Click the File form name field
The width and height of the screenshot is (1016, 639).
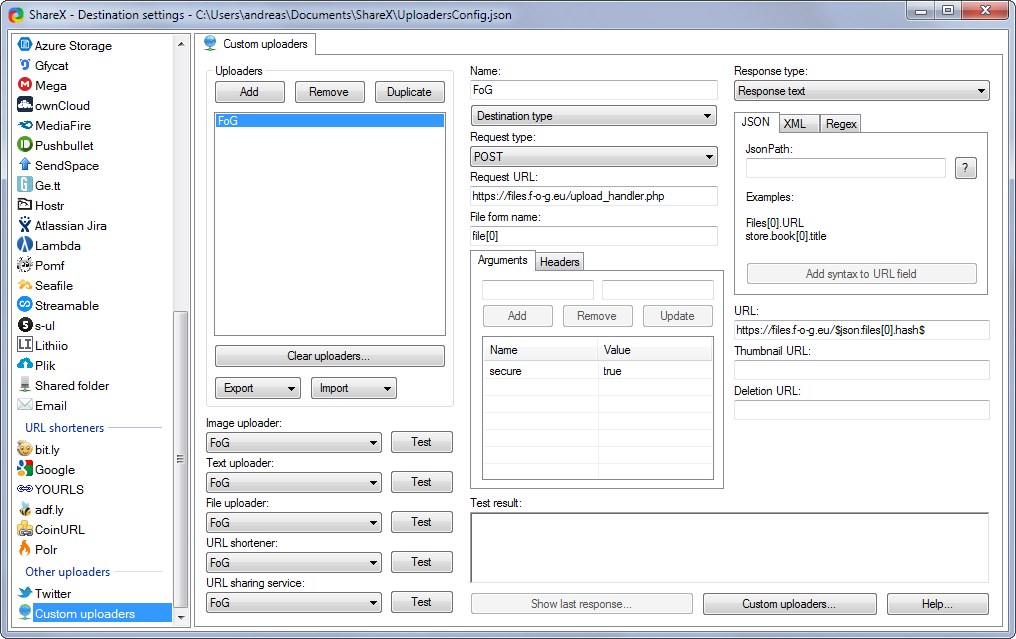594,236
